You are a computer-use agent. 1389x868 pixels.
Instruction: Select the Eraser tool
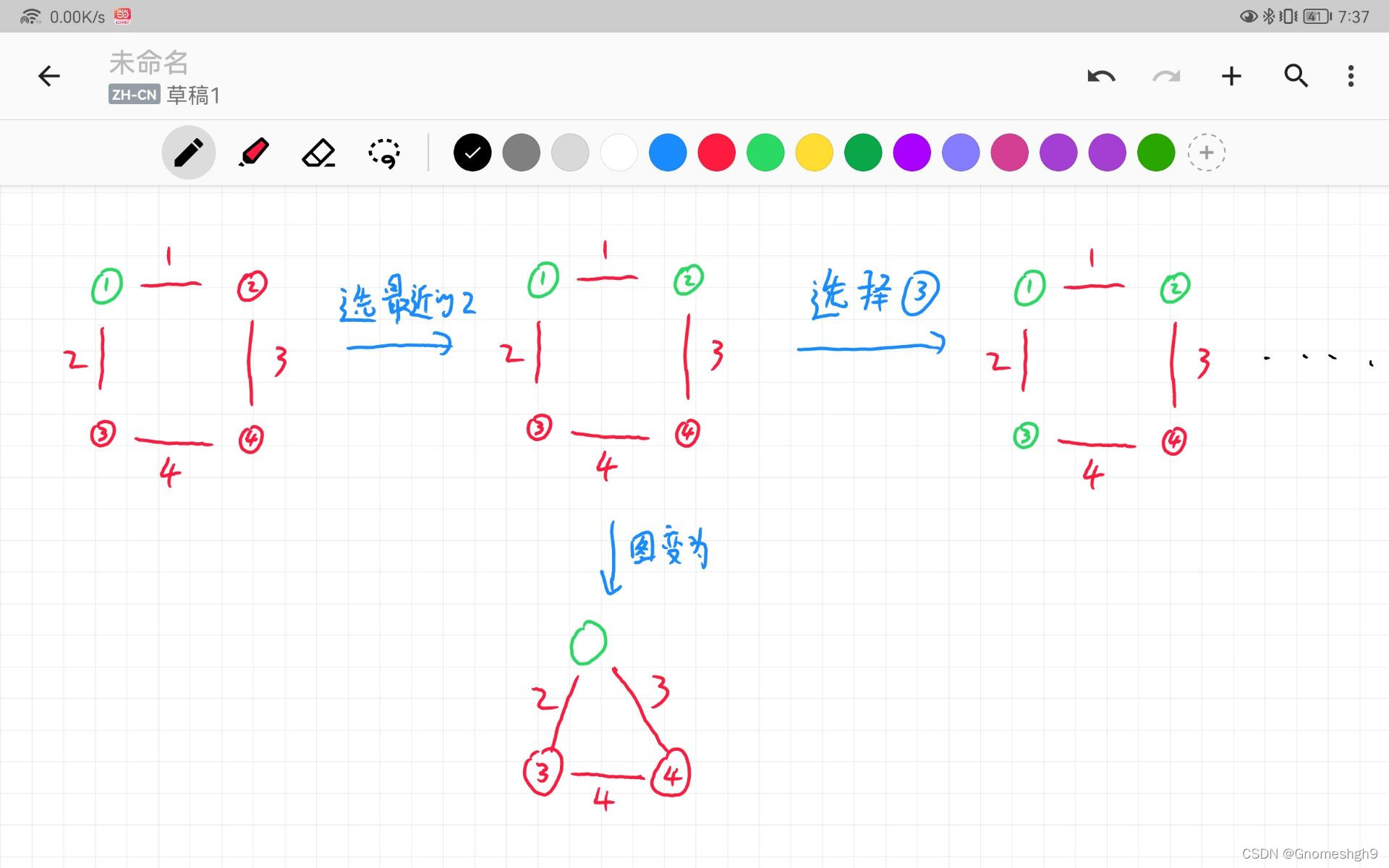tap(318, 153)
